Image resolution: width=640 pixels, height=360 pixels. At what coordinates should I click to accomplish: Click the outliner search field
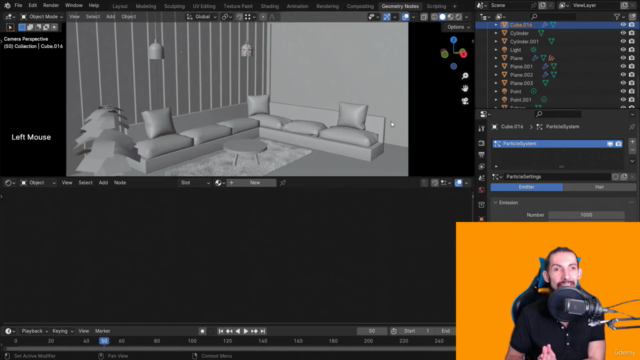point(553,17)
